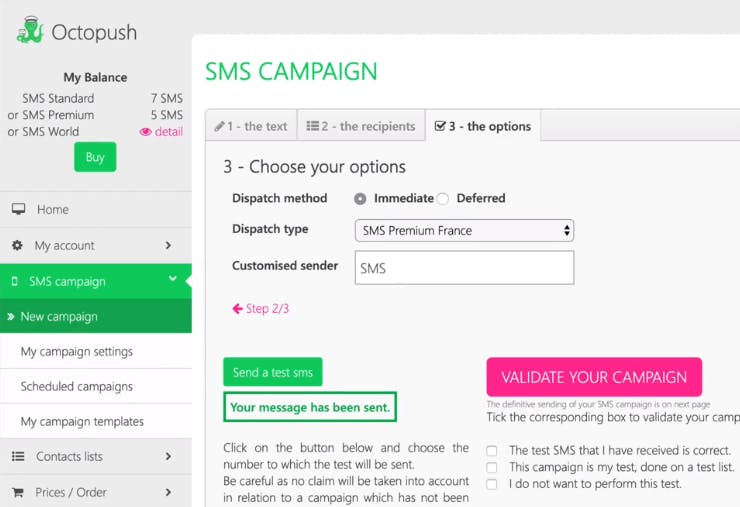Tick 'I do not want to perform this test'
Image resolution: width=740 pixels, height=507 pixels.
492,484
